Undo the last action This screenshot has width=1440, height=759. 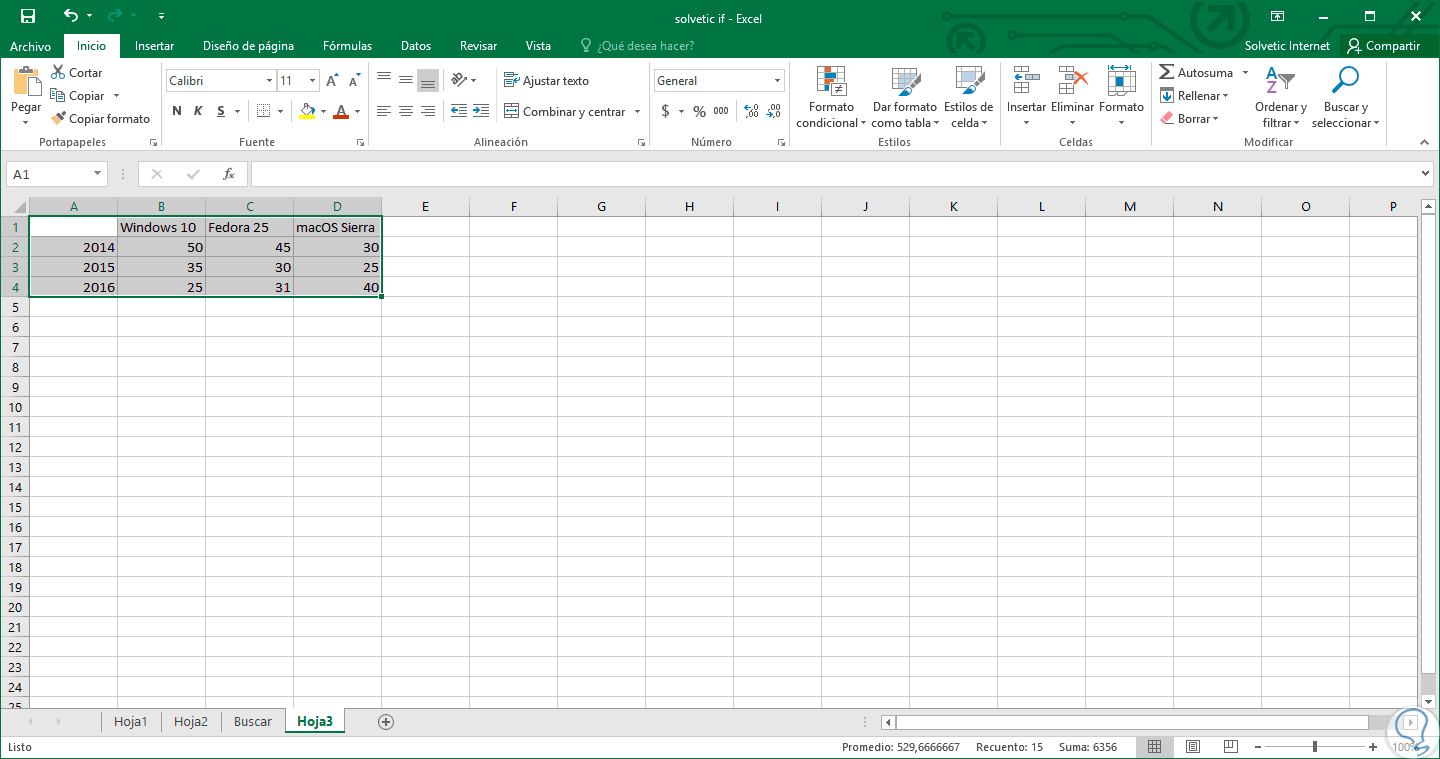pyautogui.click(x=70, y=16)
